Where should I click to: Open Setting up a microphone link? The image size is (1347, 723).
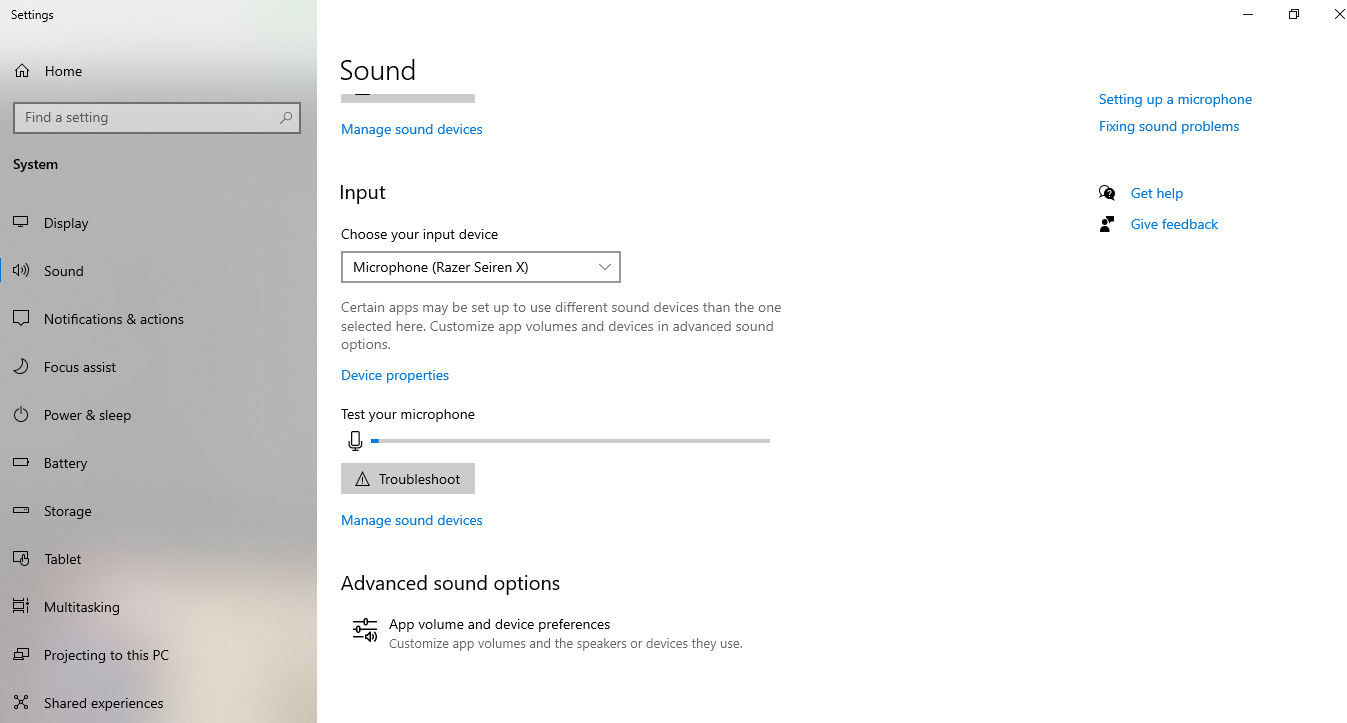[1175, 99]
